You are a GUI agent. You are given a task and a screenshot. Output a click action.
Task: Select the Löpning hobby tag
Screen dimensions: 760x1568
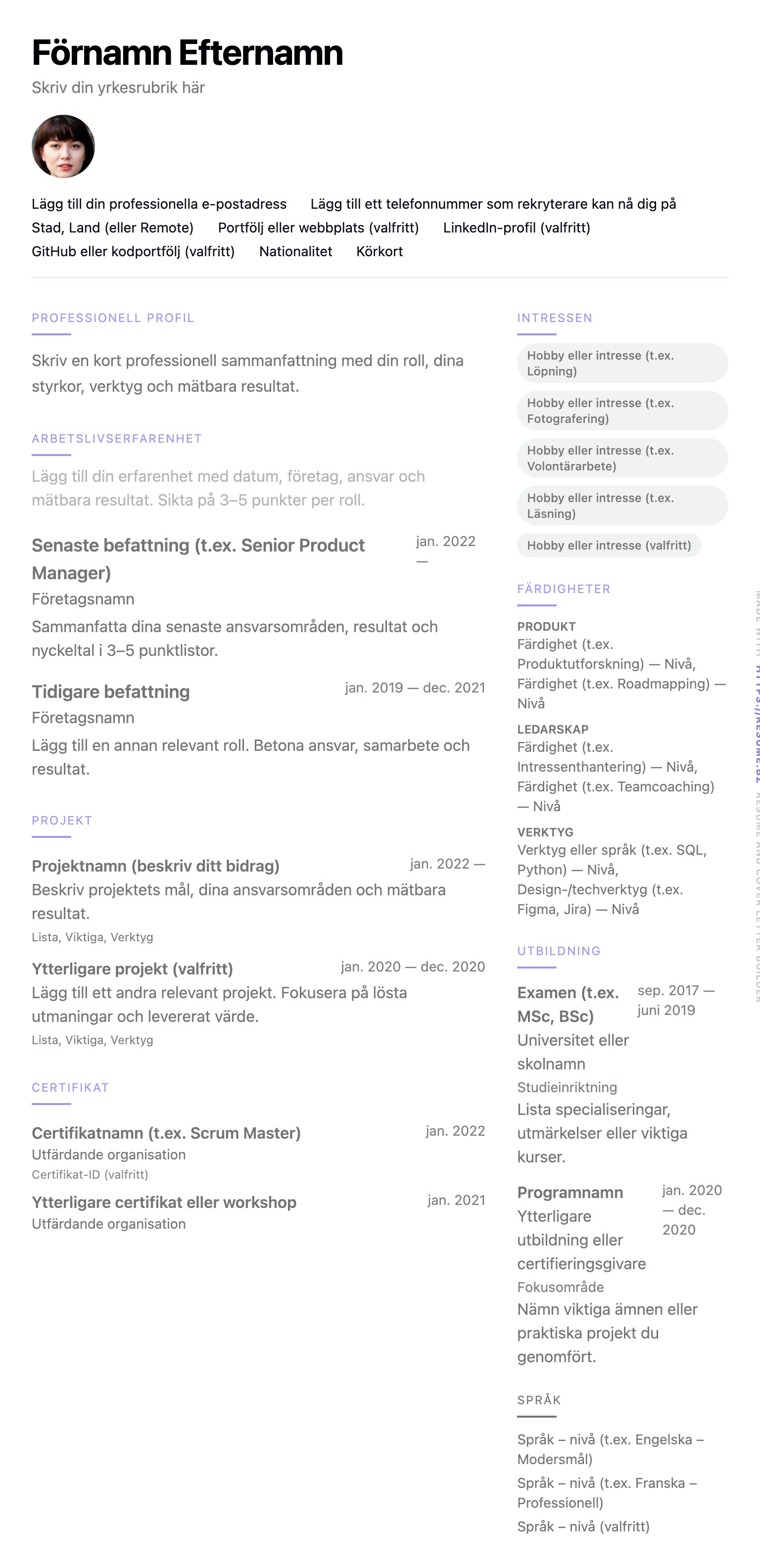pos(622,364)
